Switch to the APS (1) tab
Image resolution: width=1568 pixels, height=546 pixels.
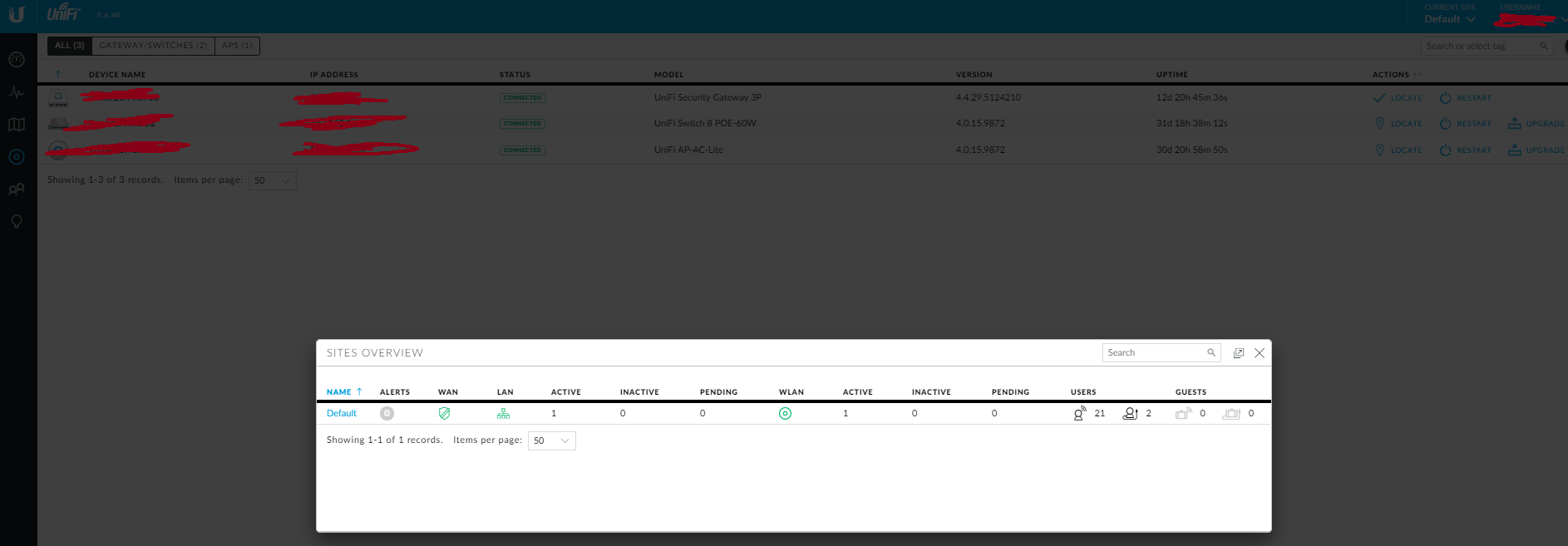(x=237, y=46)
